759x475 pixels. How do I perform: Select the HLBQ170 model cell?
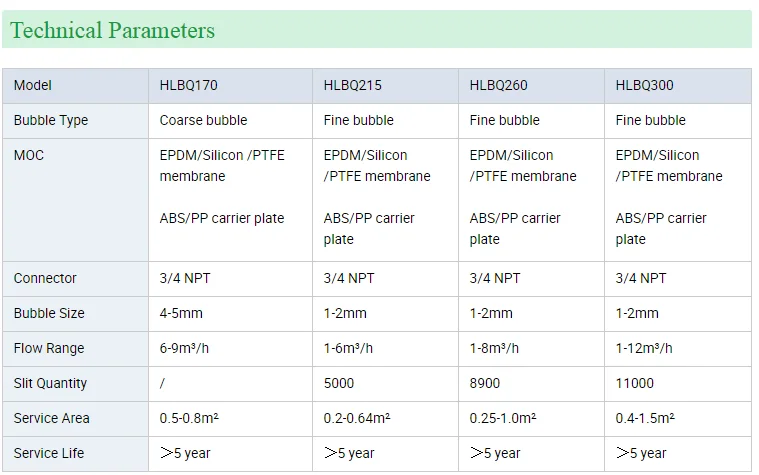[189, 85]
